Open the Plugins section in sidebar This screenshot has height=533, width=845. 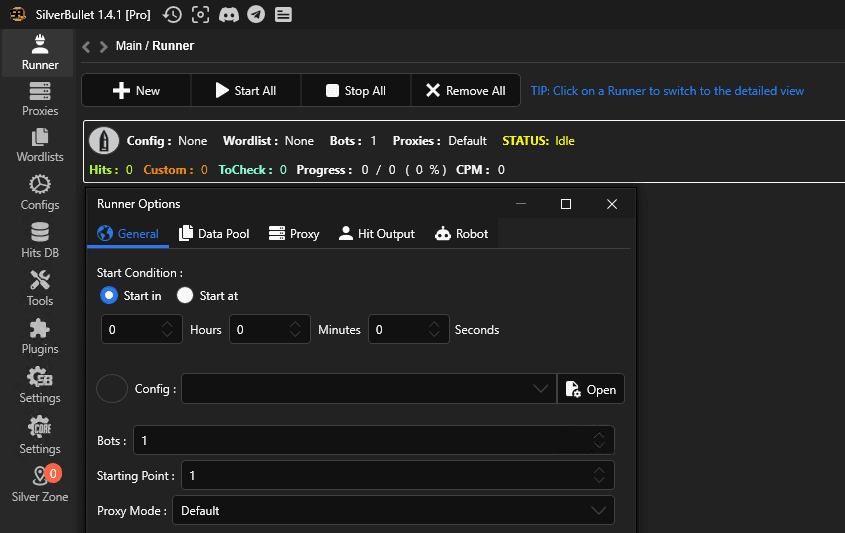point(40,337)
